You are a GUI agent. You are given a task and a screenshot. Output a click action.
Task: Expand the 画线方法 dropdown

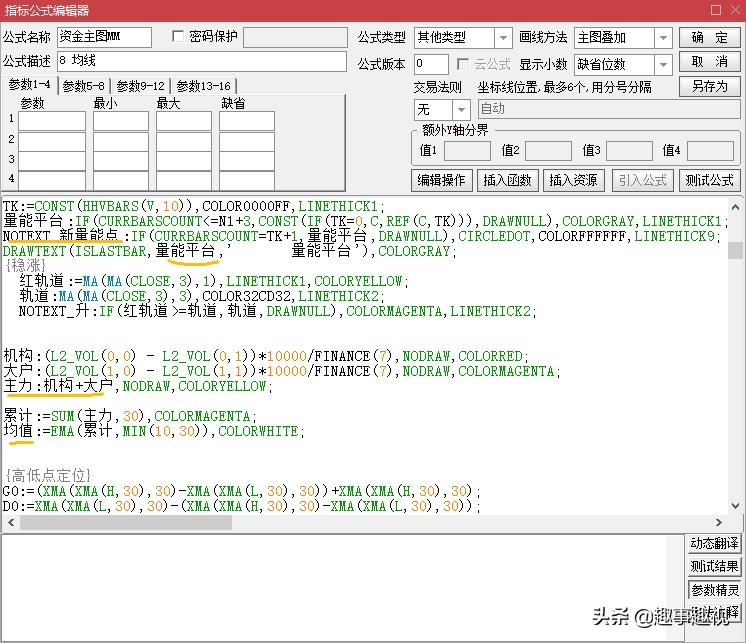tap(663, 38)
